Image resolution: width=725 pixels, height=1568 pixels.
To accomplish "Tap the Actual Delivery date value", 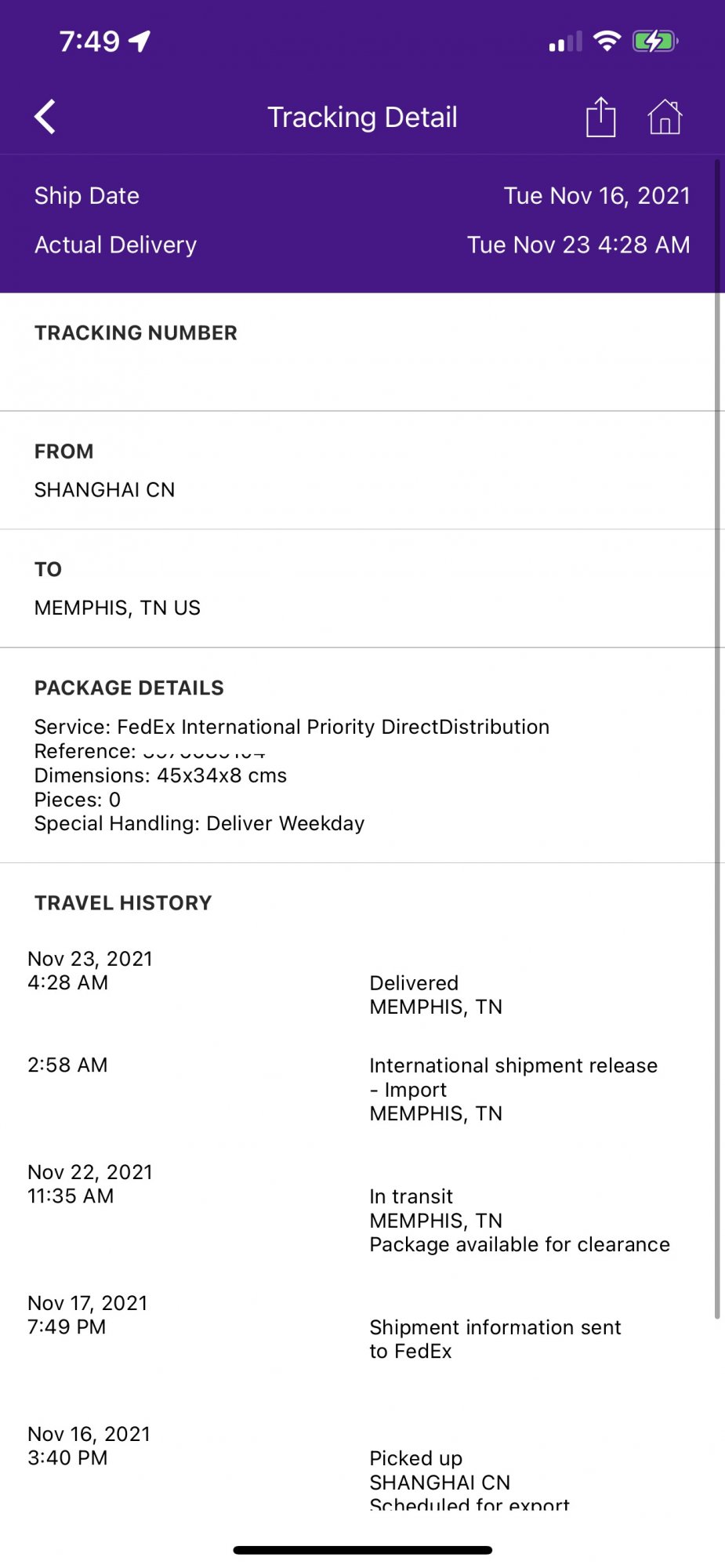I will tap(578, 245).
